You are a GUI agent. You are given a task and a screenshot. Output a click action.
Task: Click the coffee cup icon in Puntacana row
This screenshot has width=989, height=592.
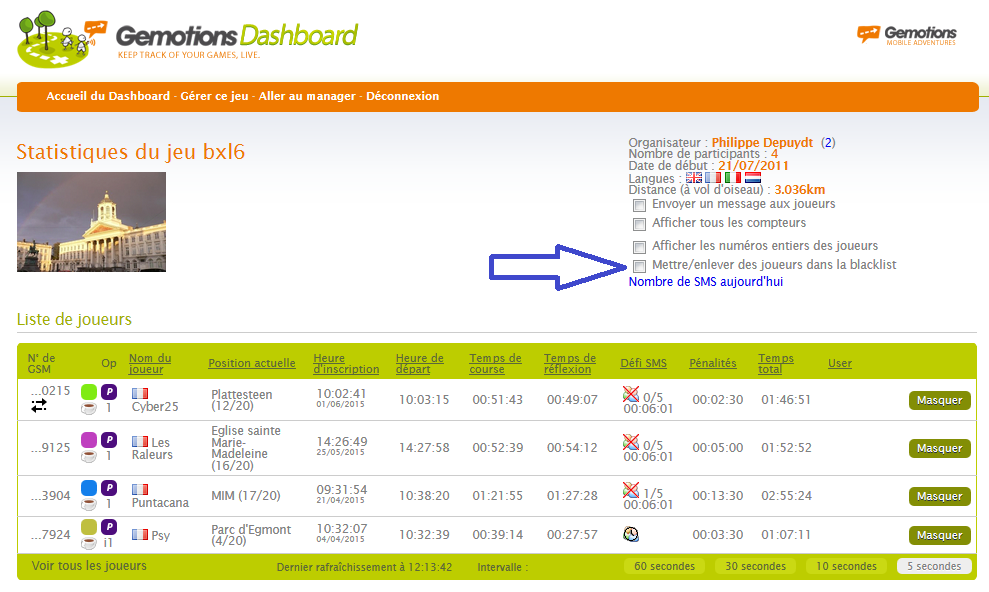coord(89,504)
